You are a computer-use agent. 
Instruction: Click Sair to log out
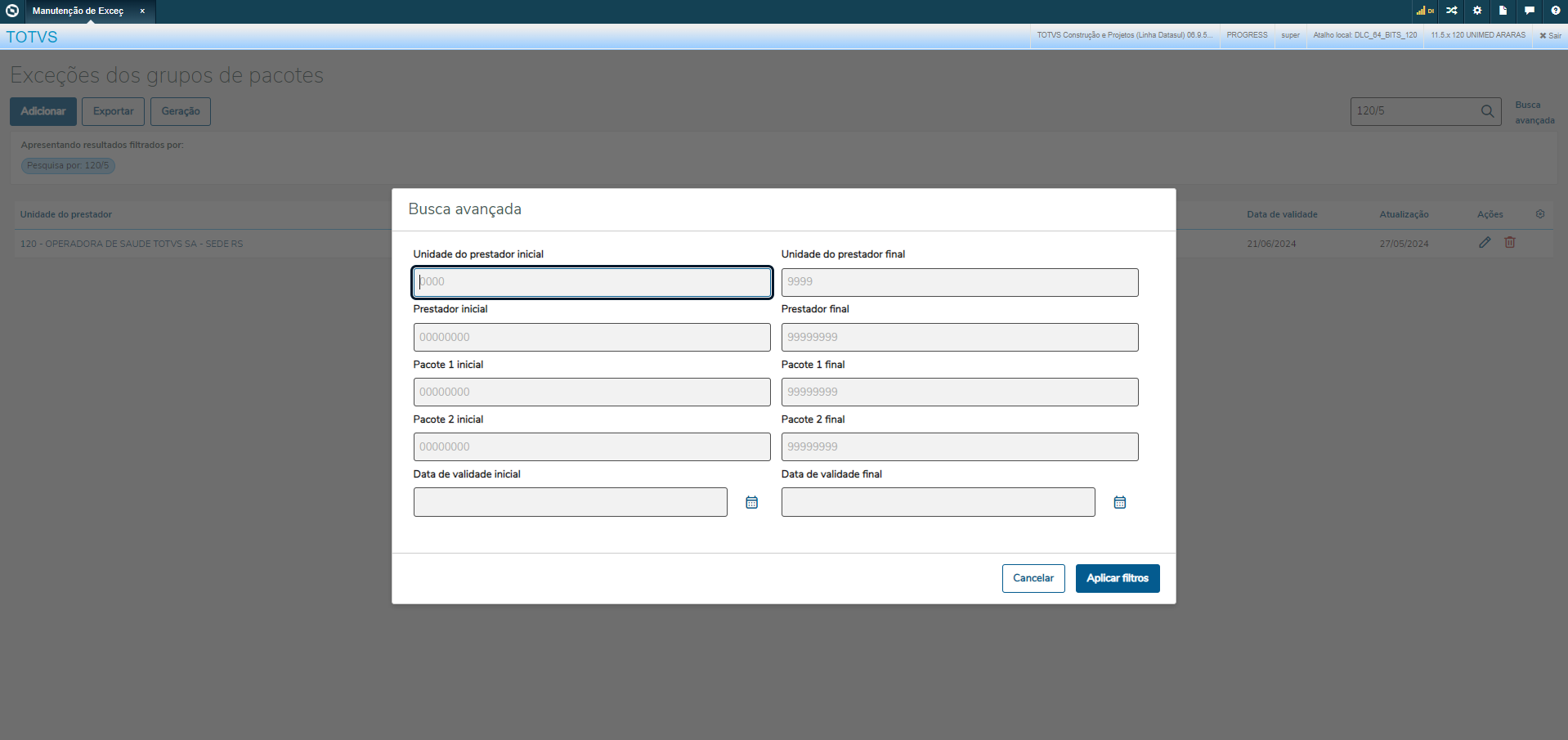[x=1550, y=35]
